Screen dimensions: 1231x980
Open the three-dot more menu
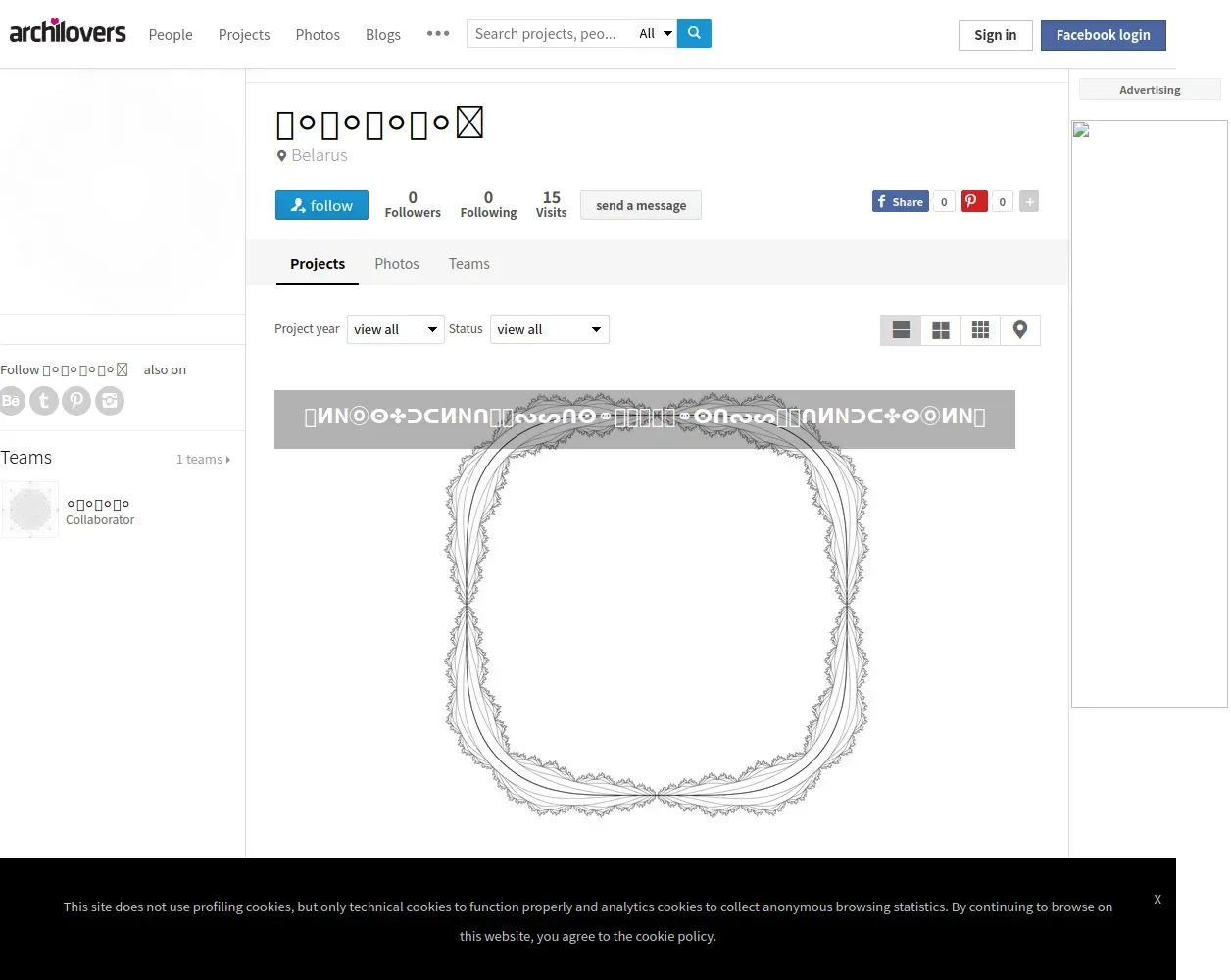point(438,33)
